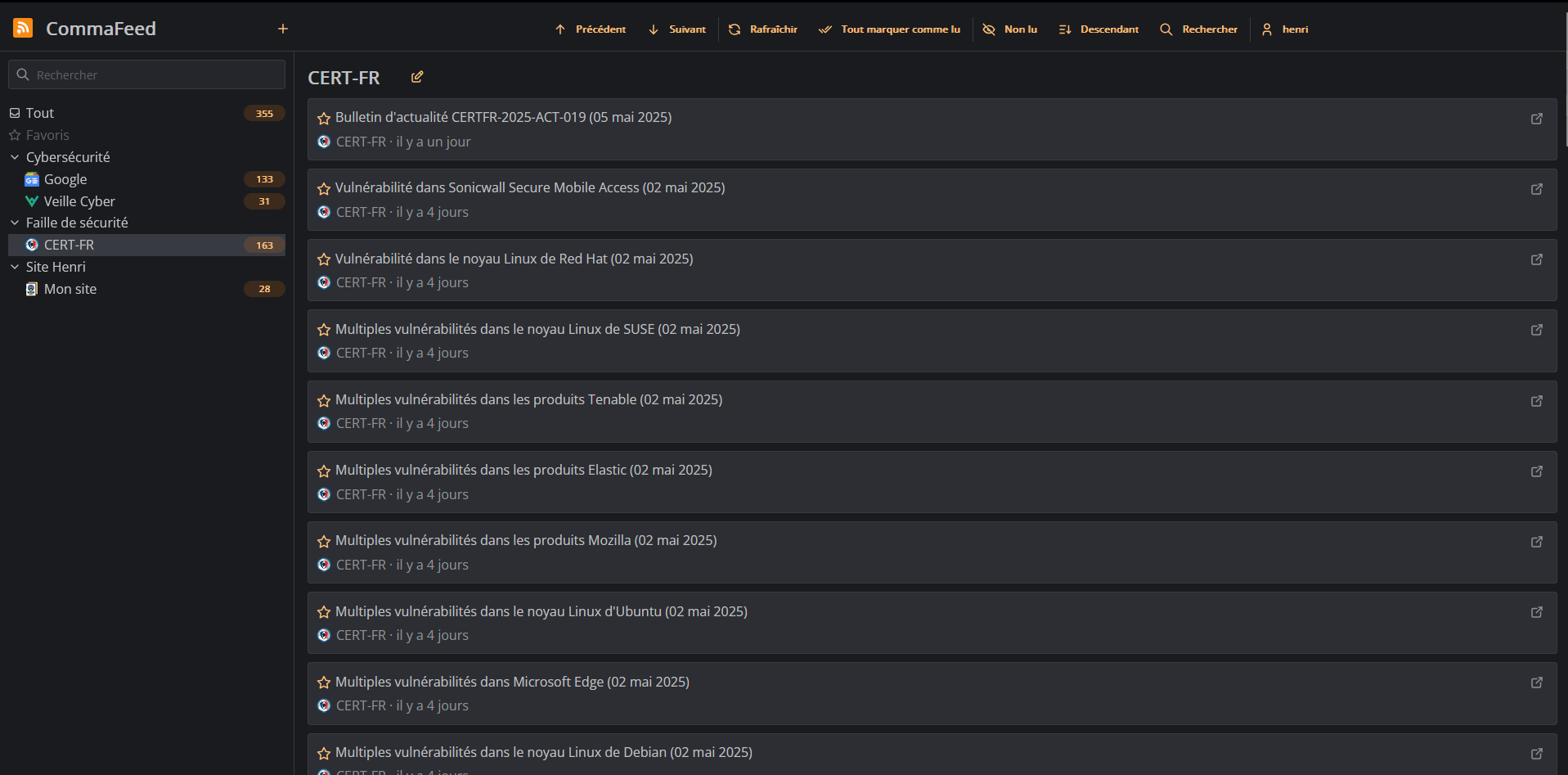Screen dimensions: 1568x775
Task: Click the 31 badge beside Veille Cyber
Action: [264, 201]
